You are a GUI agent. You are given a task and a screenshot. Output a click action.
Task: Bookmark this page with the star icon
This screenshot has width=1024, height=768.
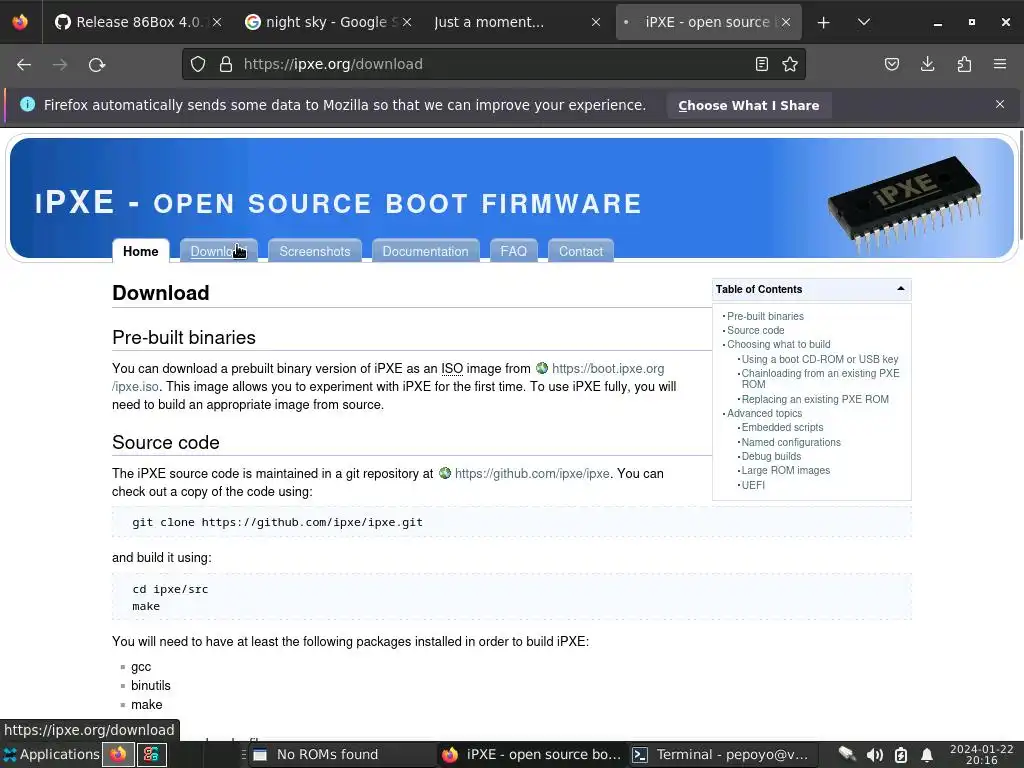[x=790, y=64]
